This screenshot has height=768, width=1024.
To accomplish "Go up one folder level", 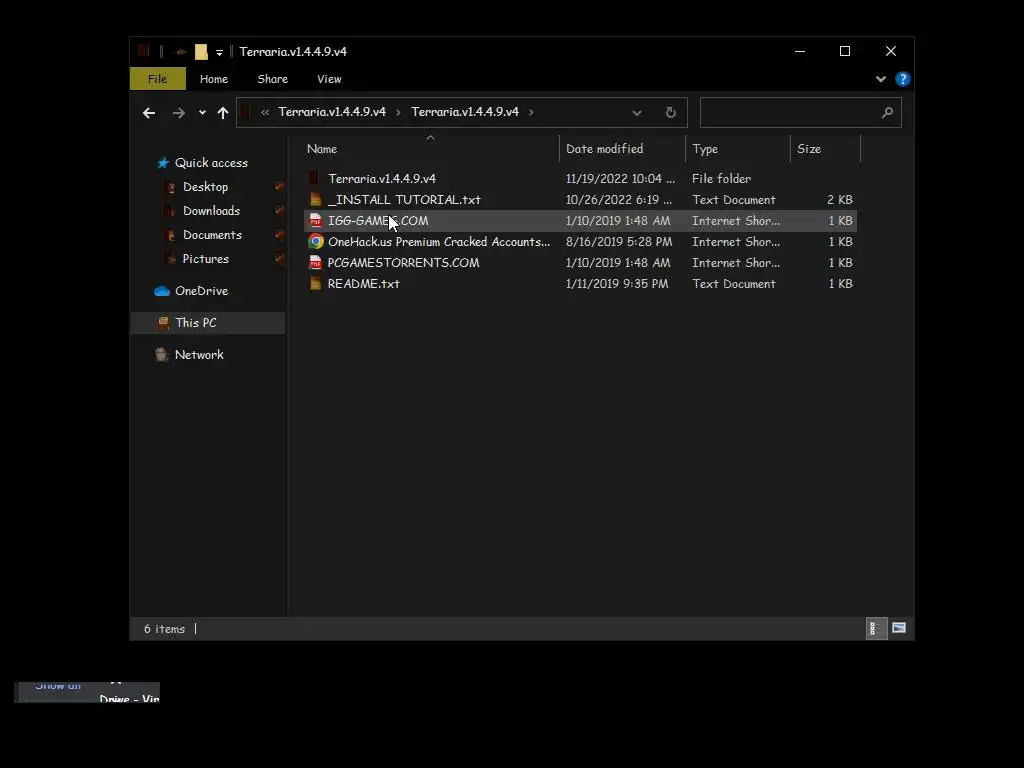I will coord(223,113).
